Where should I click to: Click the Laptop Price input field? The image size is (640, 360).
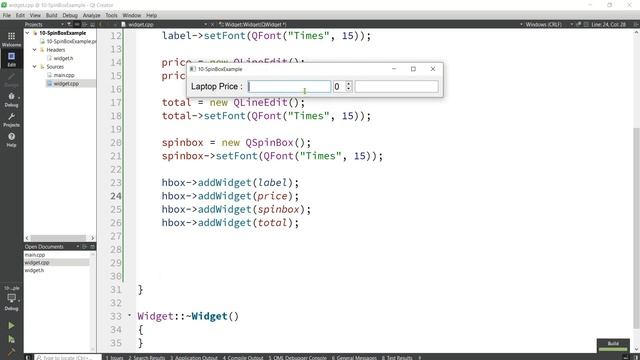[x=289, y=87]
